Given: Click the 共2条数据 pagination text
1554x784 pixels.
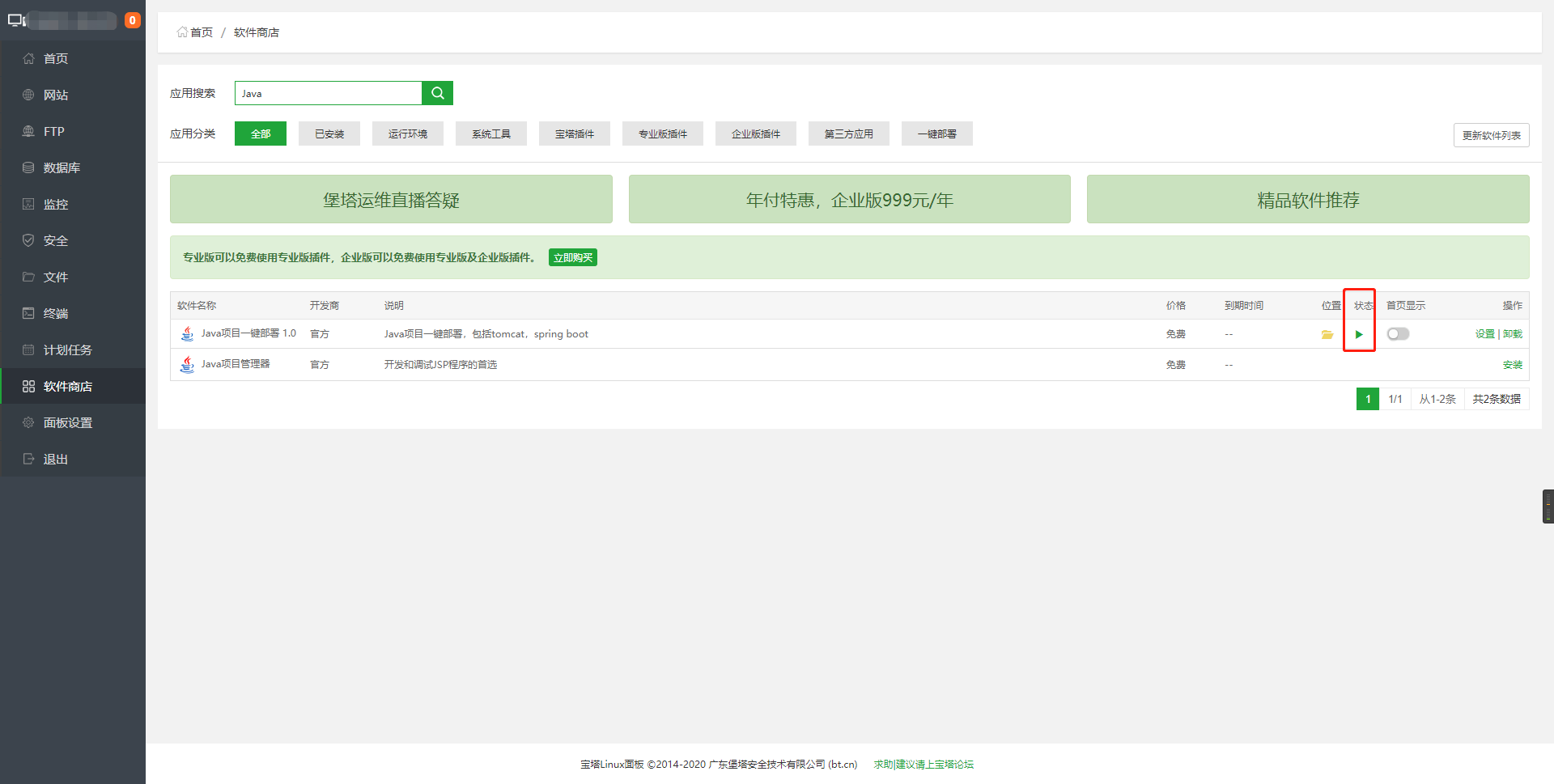Looking at the screenshot, I should coord(1497,399).
